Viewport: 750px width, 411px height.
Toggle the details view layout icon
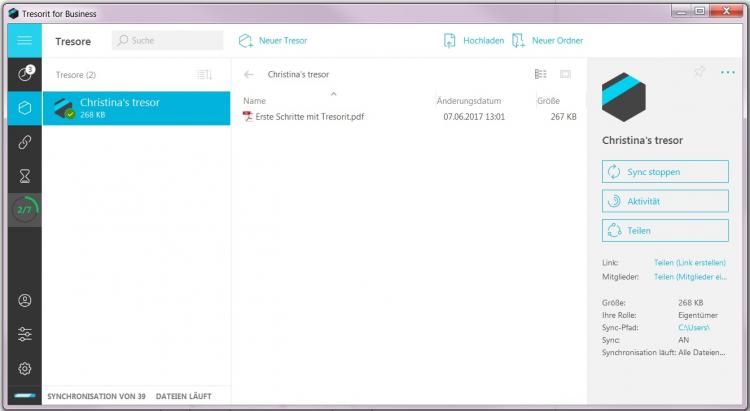coord(541,74)
